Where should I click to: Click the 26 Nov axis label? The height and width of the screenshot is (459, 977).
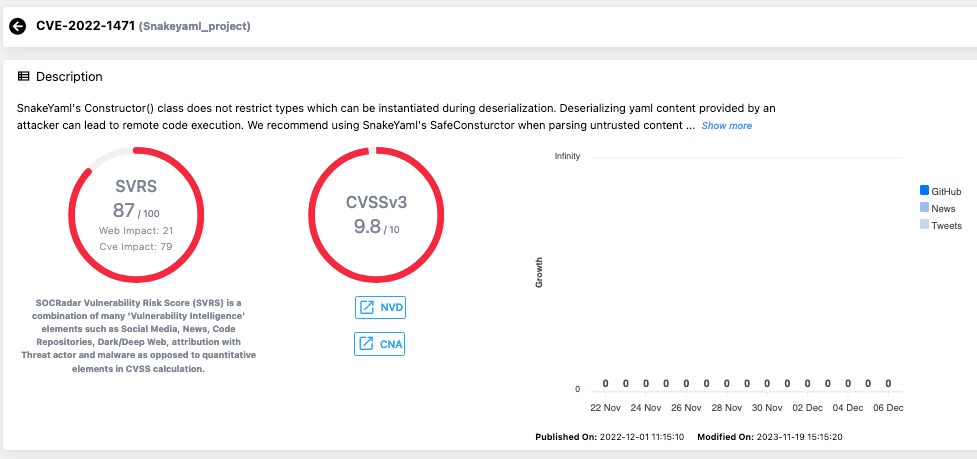point(686,408)
